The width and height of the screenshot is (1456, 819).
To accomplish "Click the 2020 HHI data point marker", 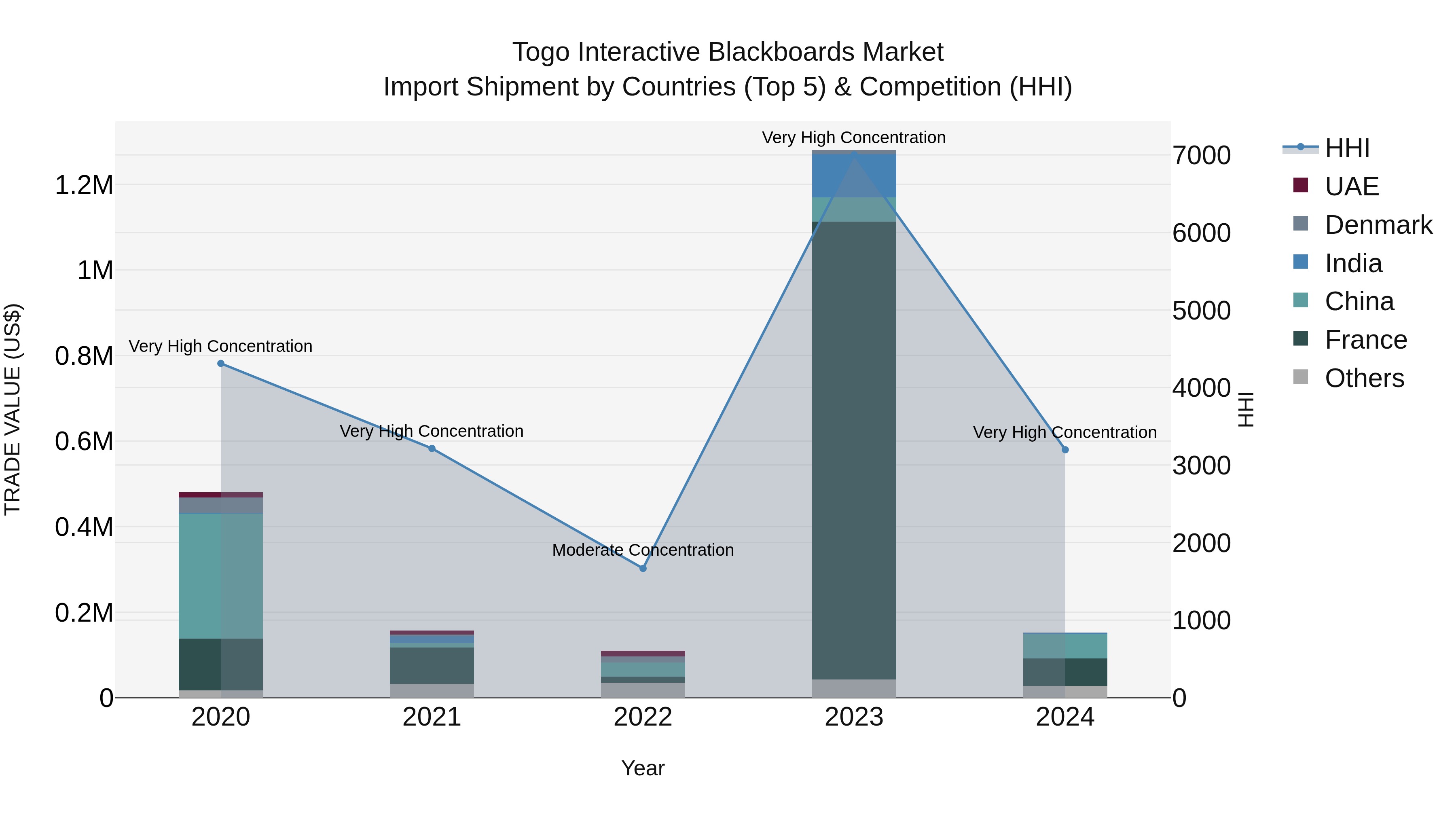I will point(221,364).
